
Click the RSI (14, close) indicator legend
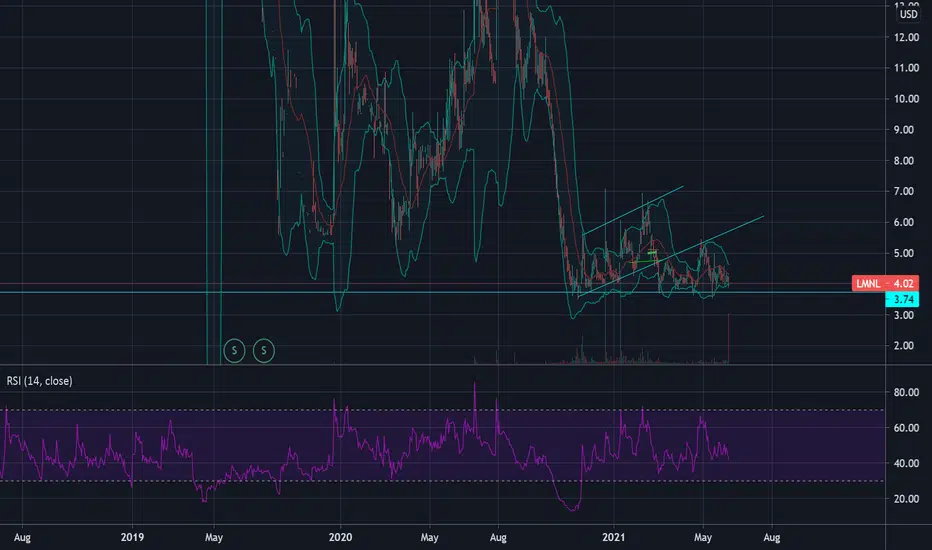40,381
